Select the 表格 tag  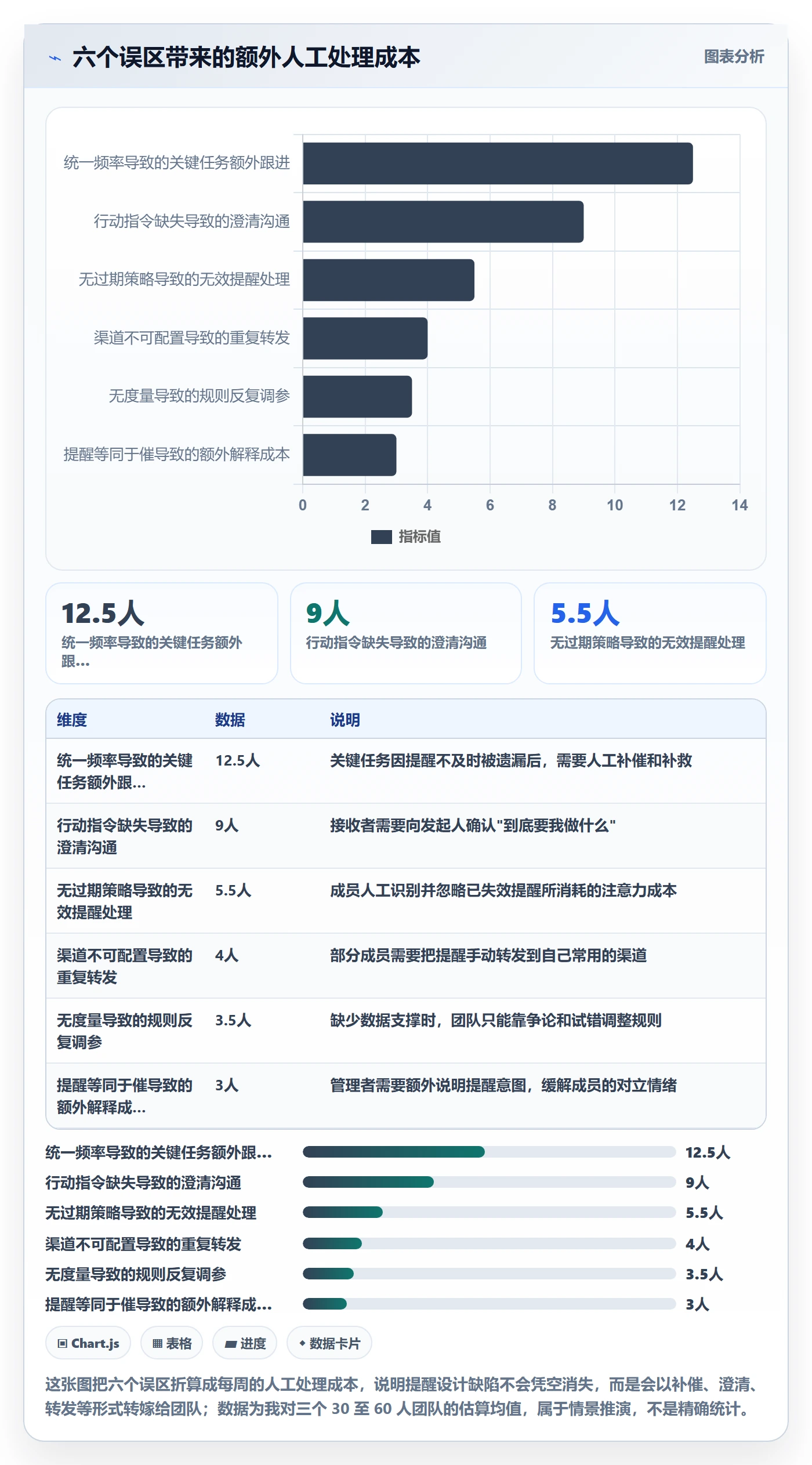click(172, 1343)
